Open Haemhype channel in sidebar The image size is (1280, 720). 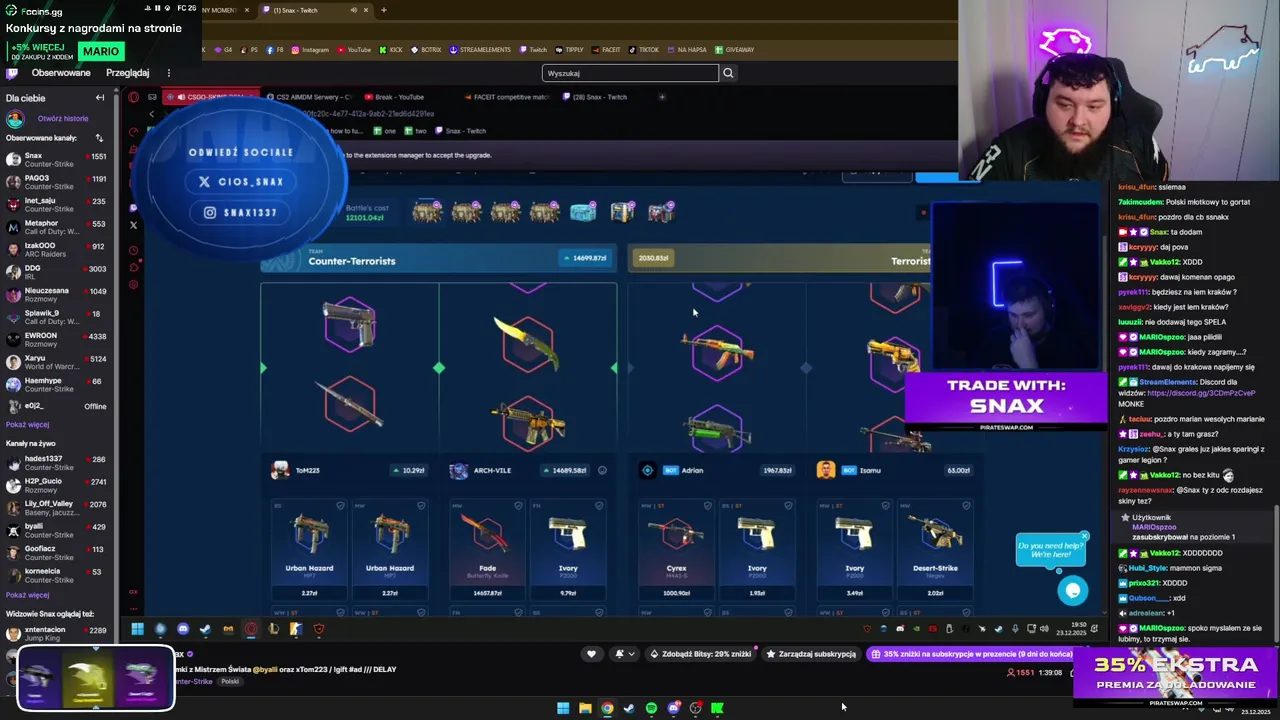point(56,385)
